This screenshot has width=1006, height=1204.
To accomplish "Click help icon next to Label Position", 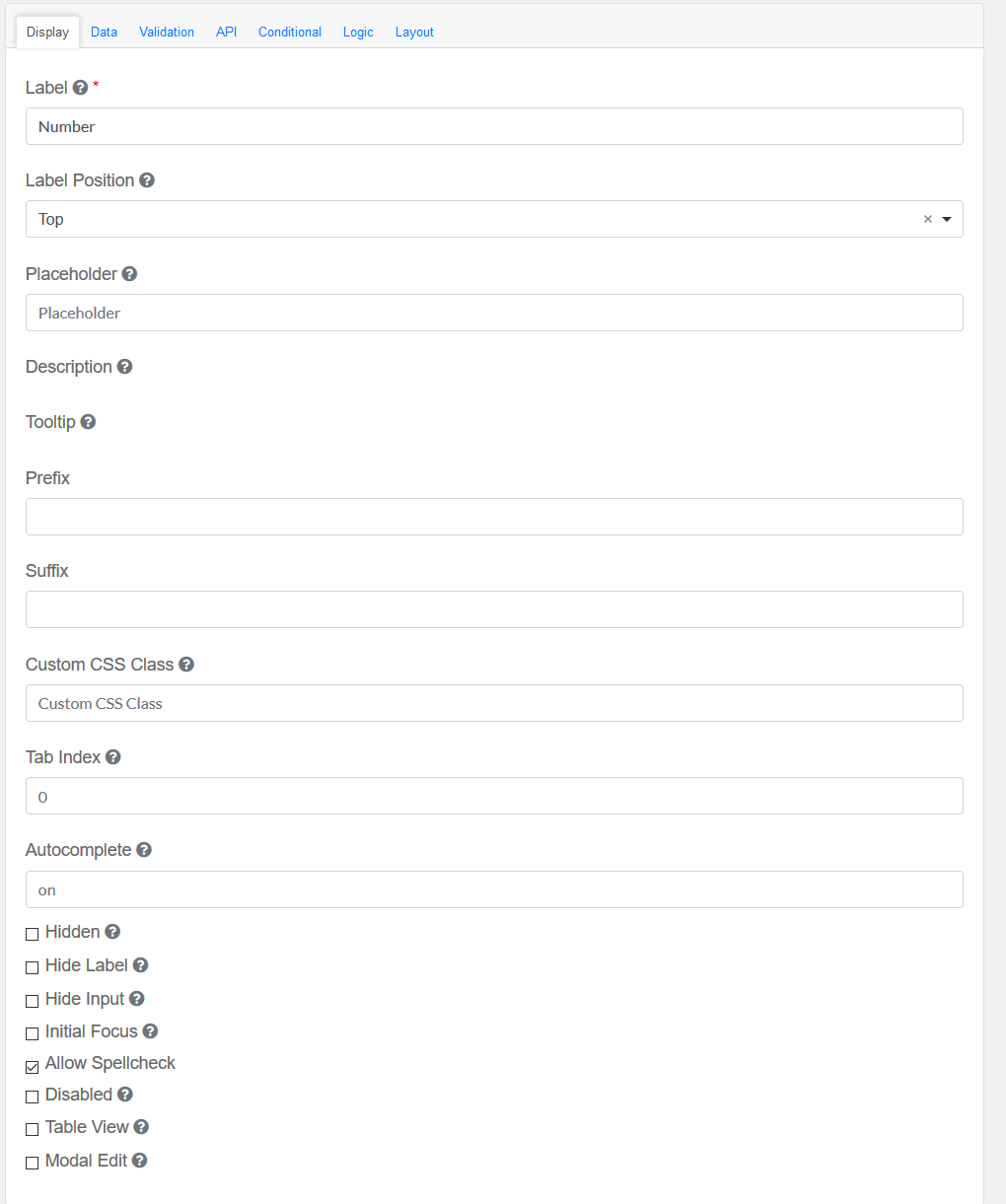I will point(147,180).
